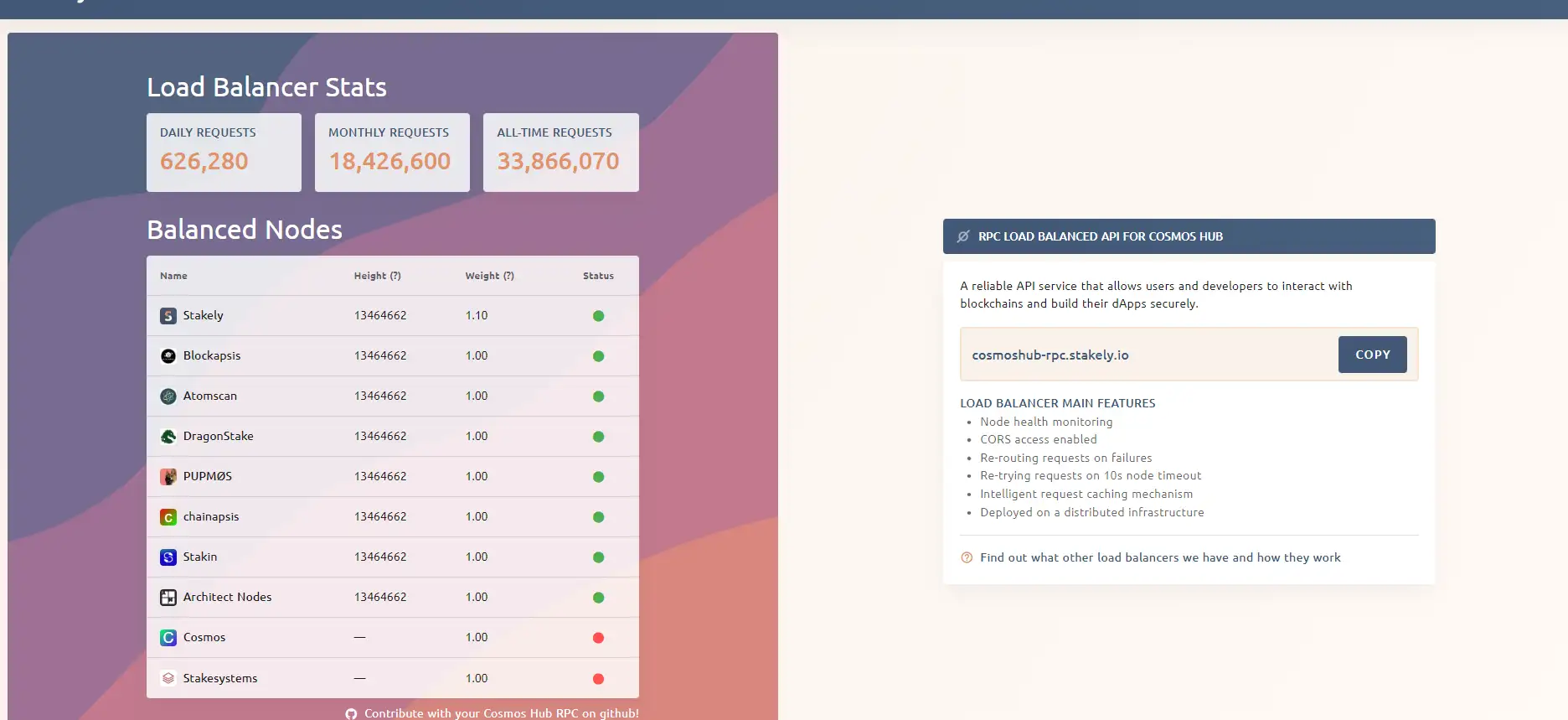Click the Stakin node logo icon
Viewport: 1568px width, 720px height.
coord(168,557)
